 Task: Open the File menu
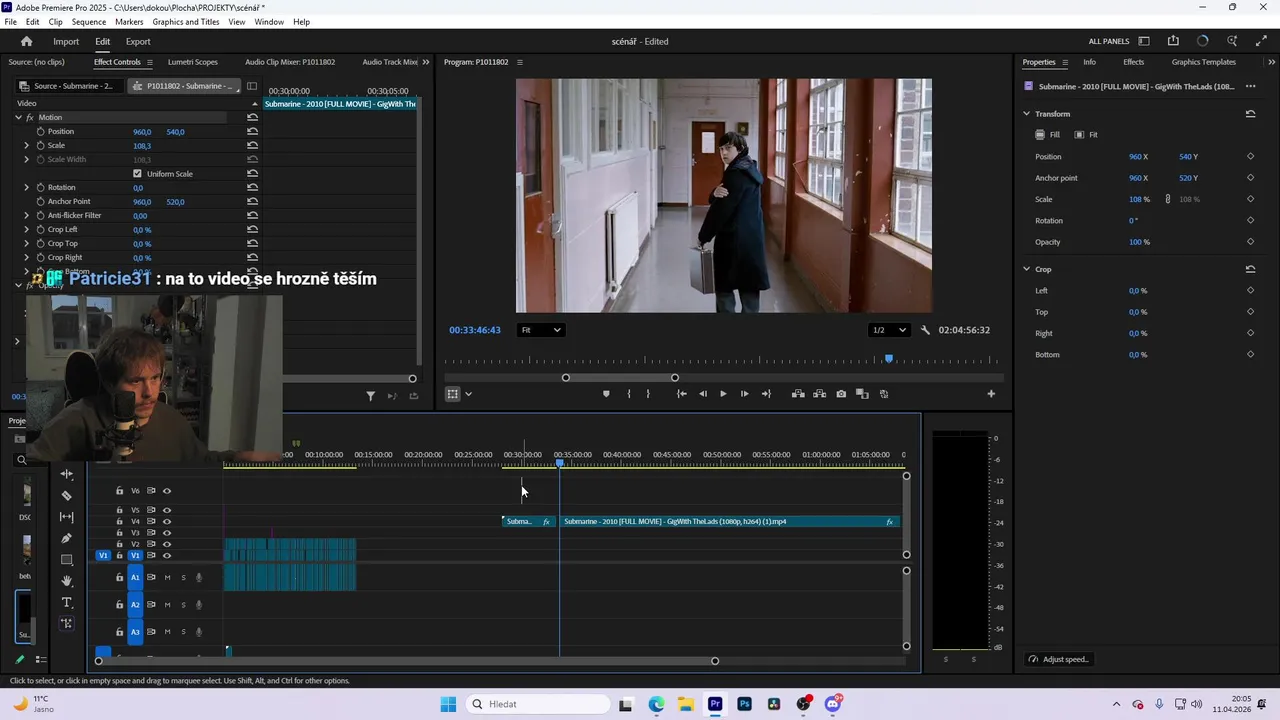pos(10,22)
